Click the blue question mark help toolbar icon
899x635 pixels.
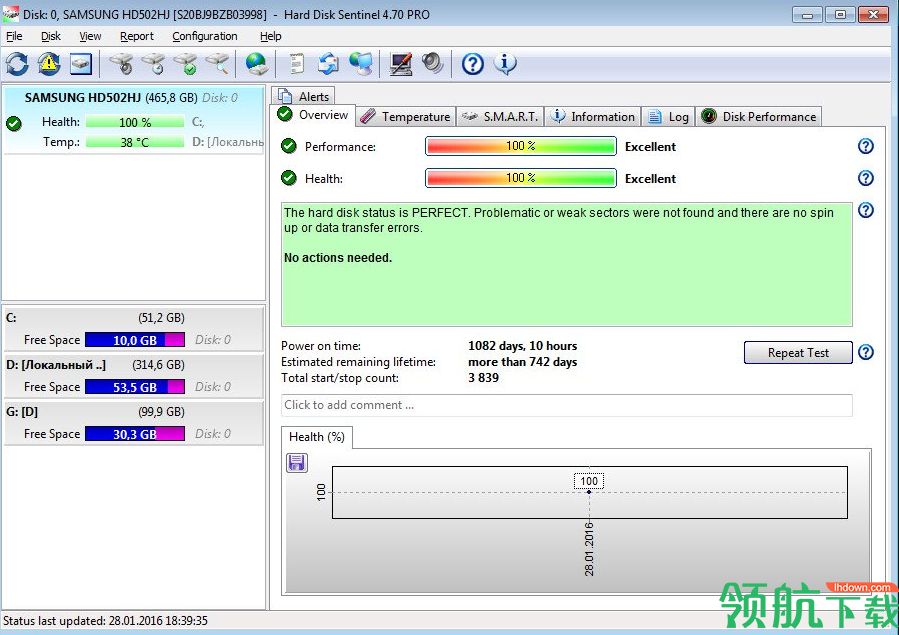tap(473, 64)
